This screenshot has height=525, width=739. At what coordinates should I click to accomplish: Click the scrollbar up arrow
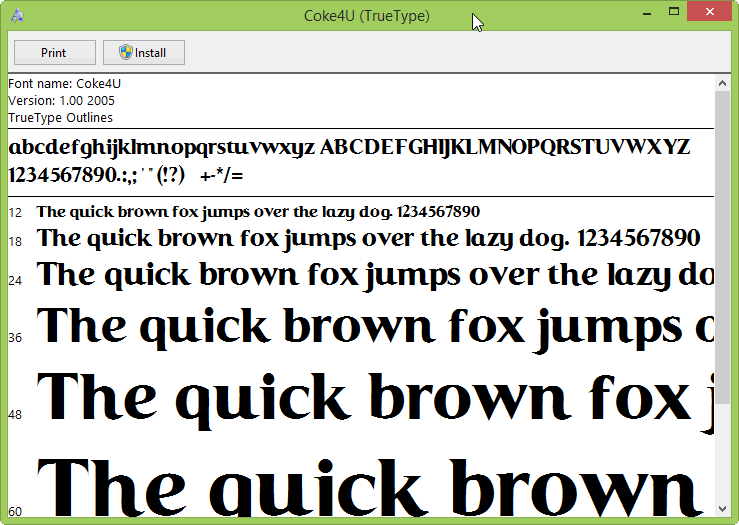tap(722, 83)
